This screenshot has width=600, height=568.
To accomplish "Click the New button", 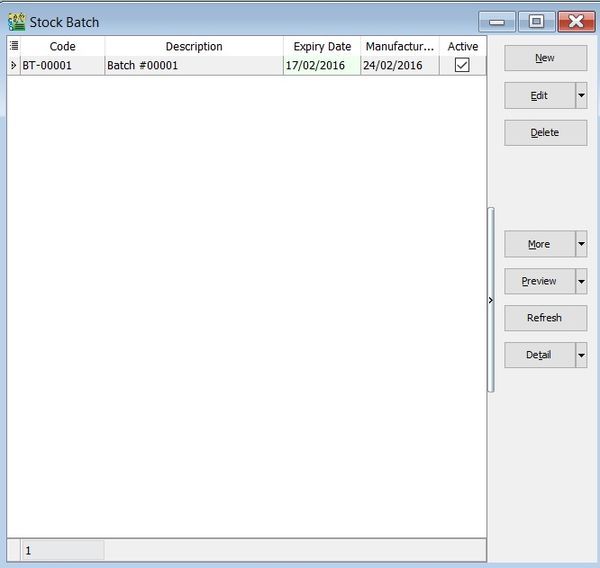I will click(545, 58).
